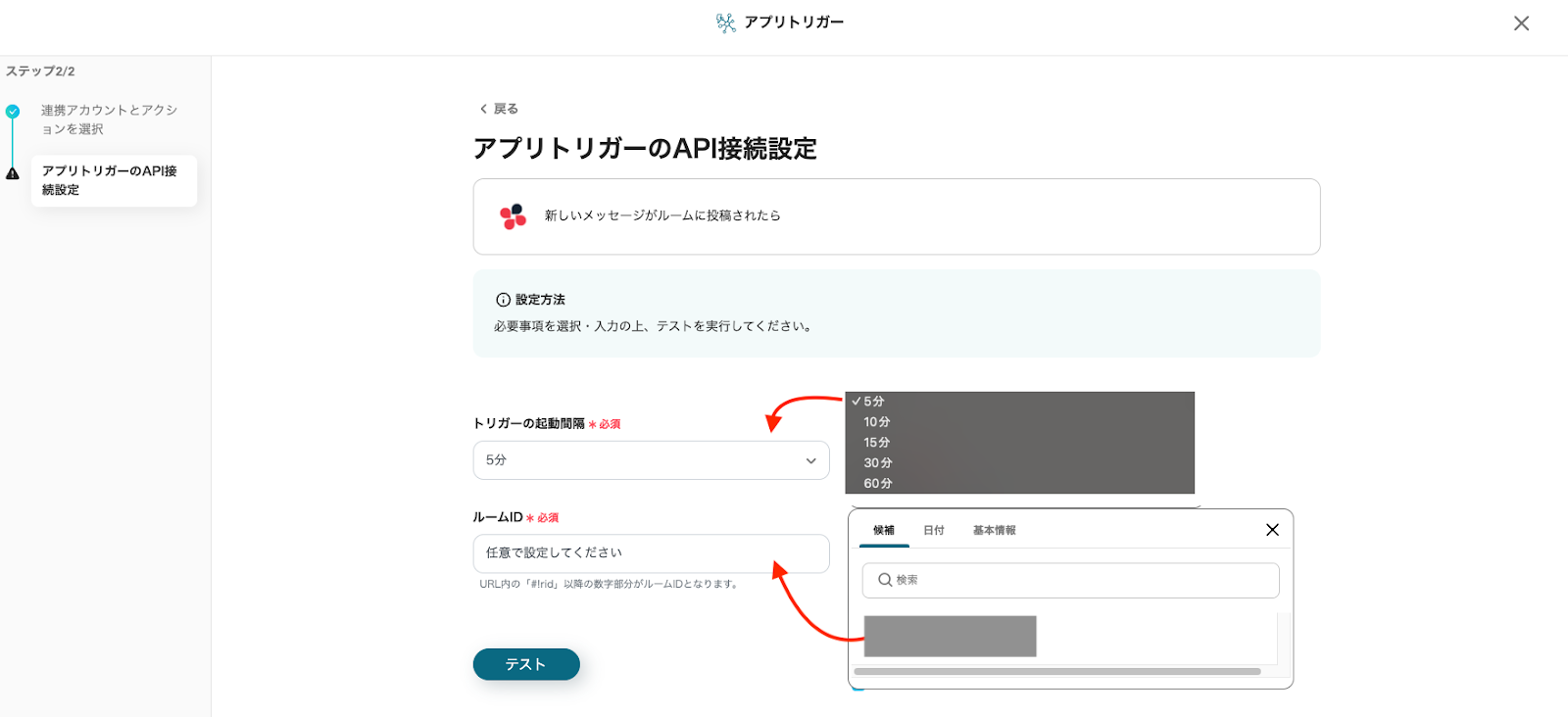Click the ルームID input field
This screenshot has width=1568, height=717.
651,553
